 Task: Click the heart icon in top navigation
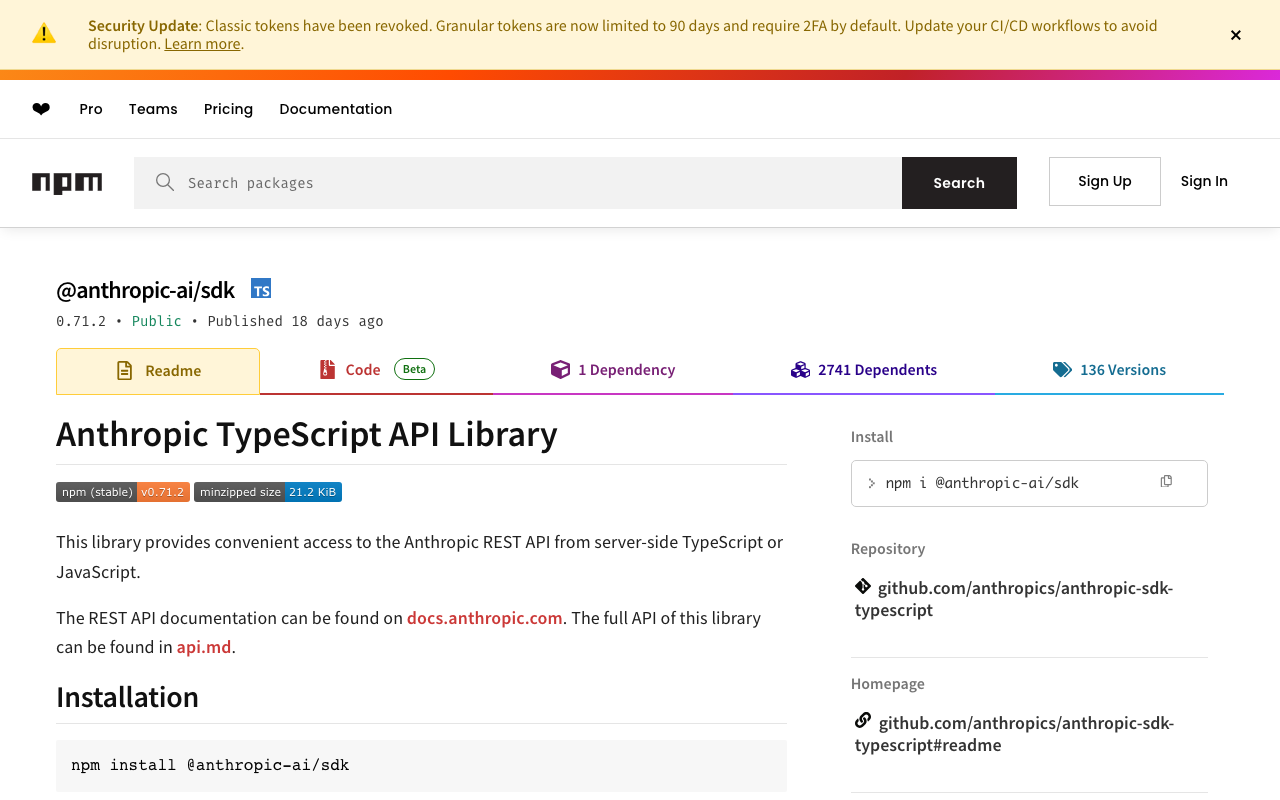pos(41,109)
